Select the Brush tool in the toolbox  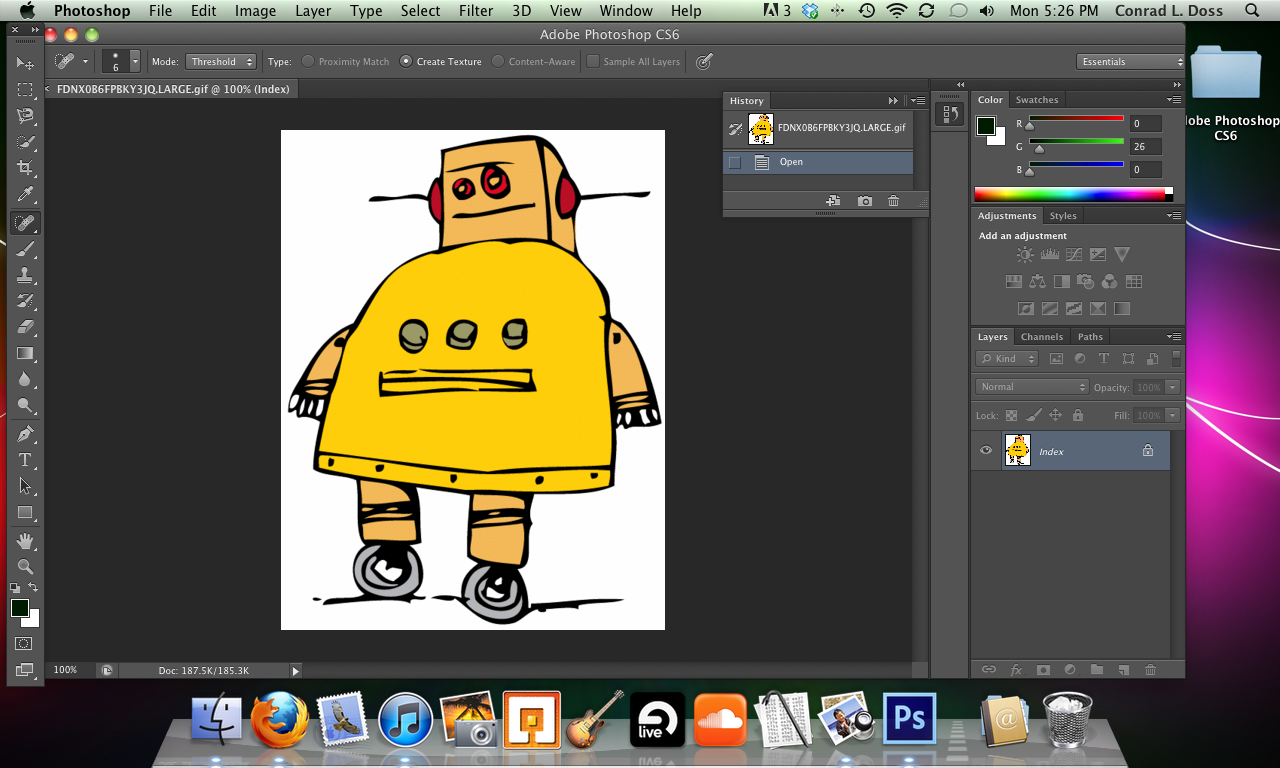25,248
